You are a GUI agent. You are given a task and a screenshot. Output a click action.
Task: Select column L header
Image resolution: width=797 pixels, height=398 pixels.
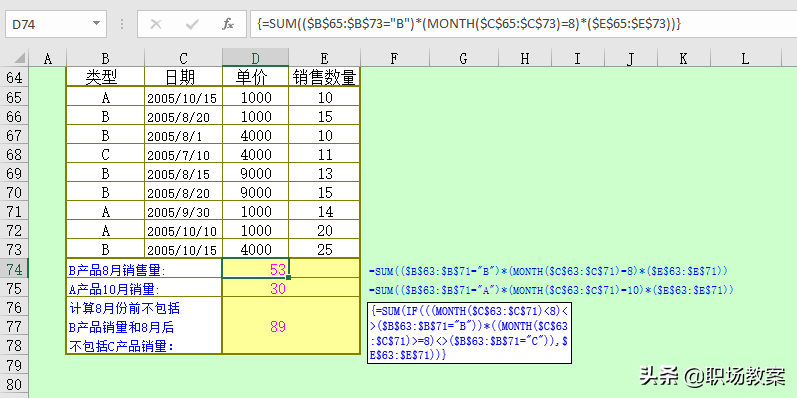(x=745, y=58)
